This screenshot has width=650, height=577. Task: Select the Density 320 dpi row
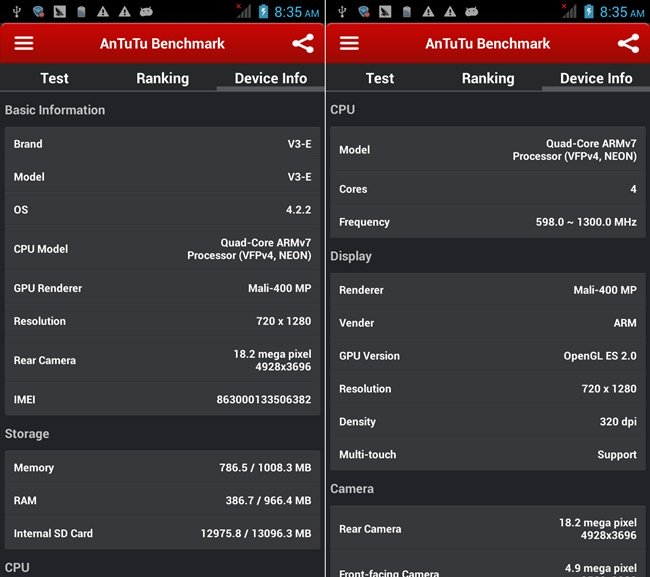487,422
